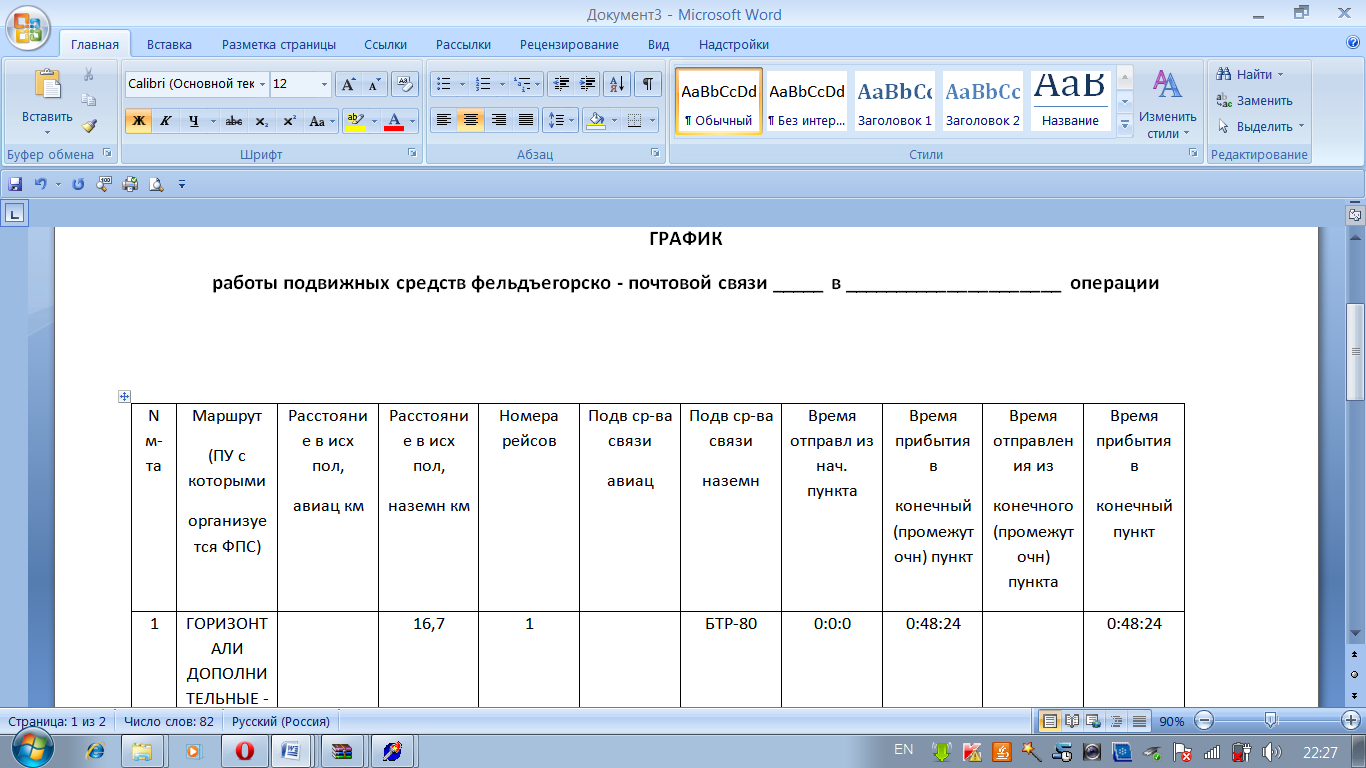Toggle italic (К) formatting
The width and height of the screenshot is (1366, 768).
[x=165, y=121]
